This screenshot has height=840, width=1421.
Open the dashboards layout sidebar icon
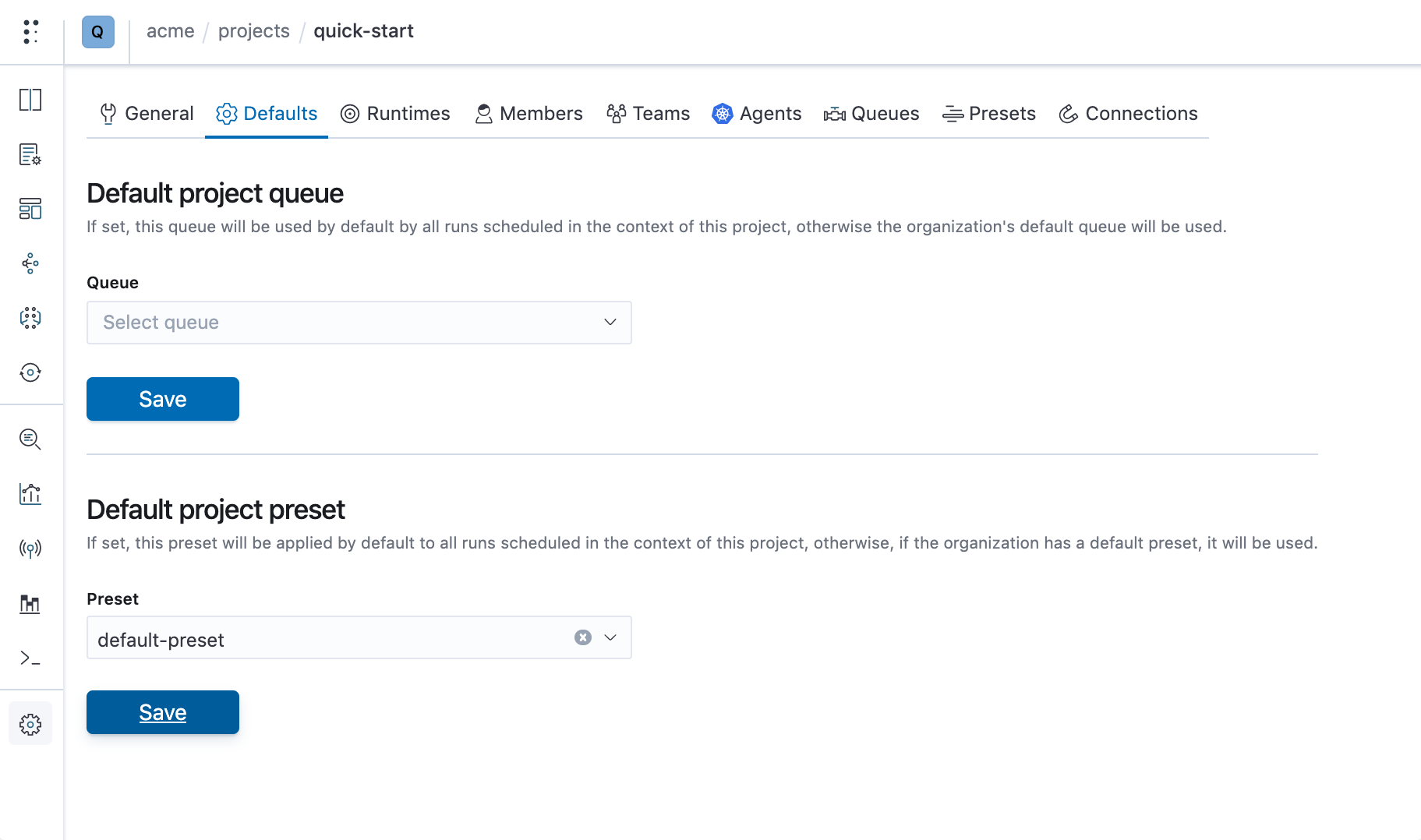(x=30, y=209)
